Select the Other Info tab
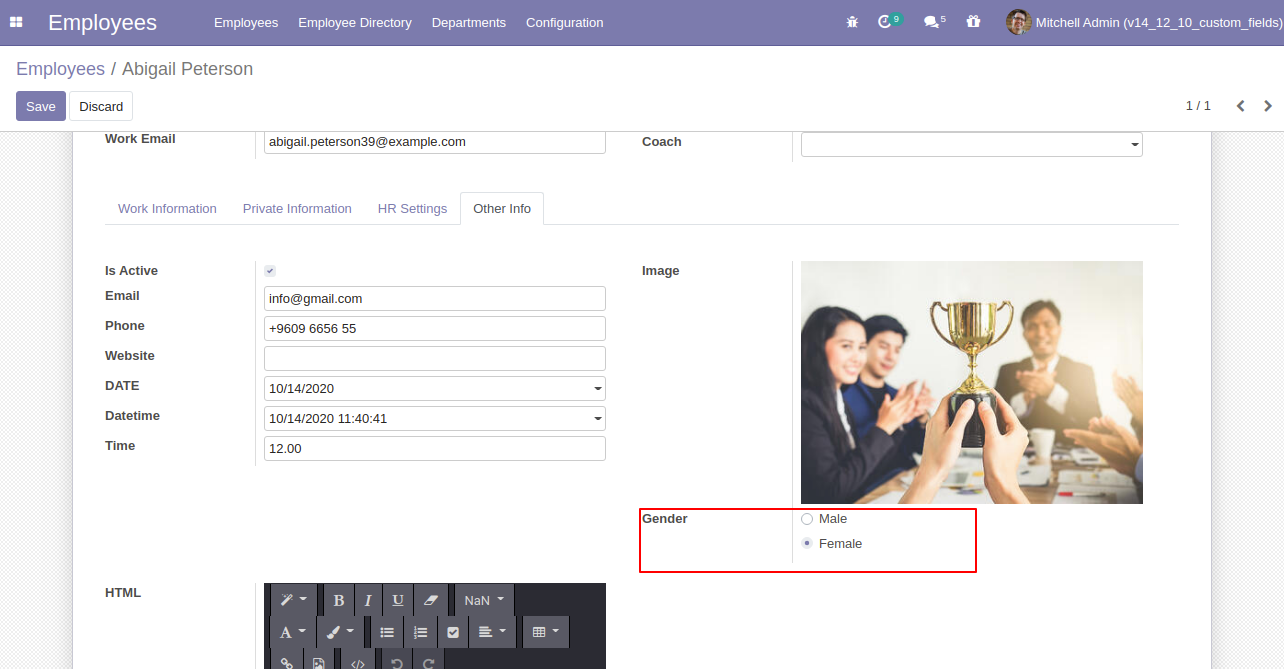Screen dimensions: 1284x669 tap(502, 209)
